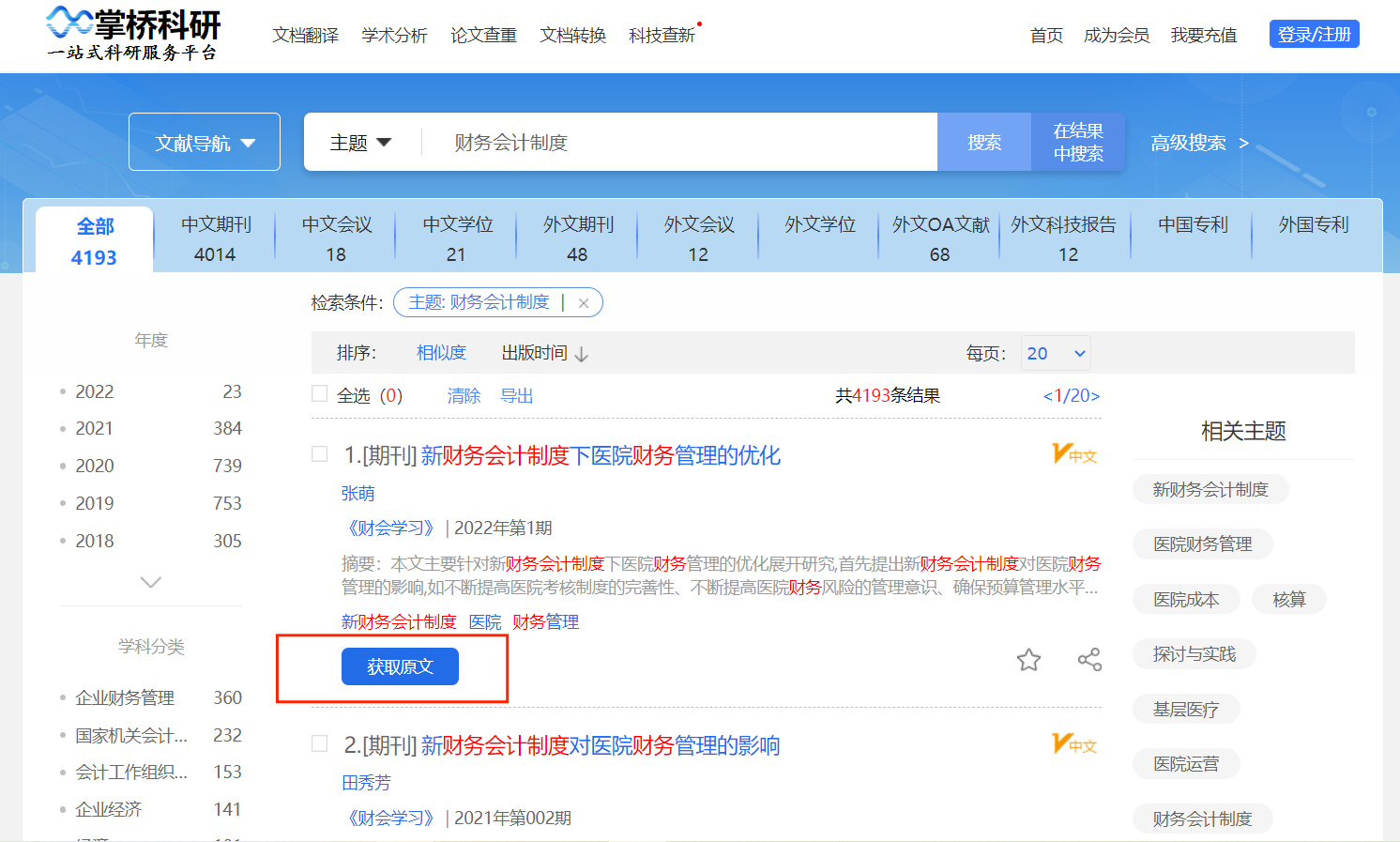Open the related topic 医院财务管理
The image size is (1400, 842).
[1203, 543]
